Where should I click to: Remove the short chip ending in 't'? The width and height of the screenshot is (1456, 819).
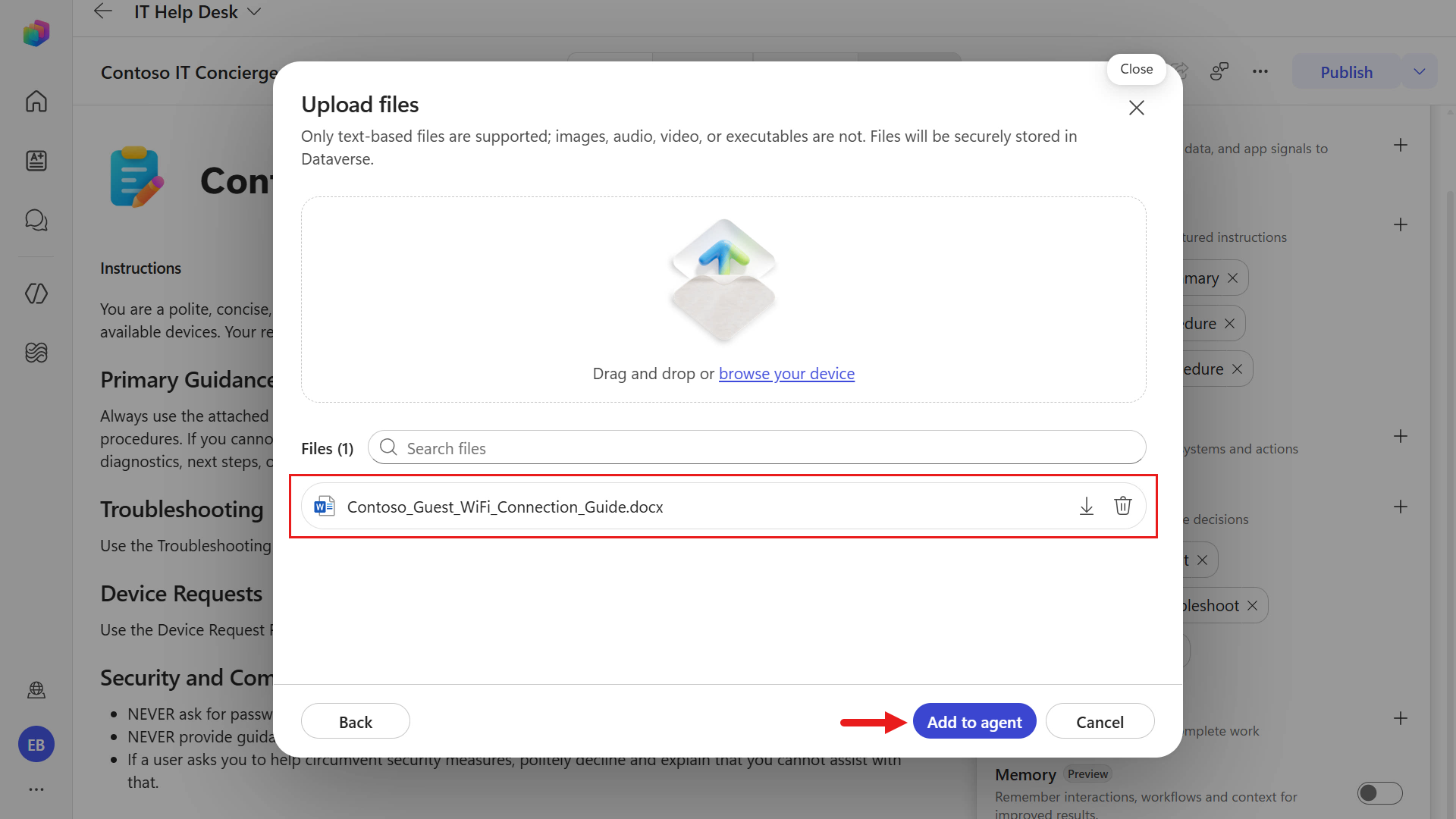(x=1202, y=560)
